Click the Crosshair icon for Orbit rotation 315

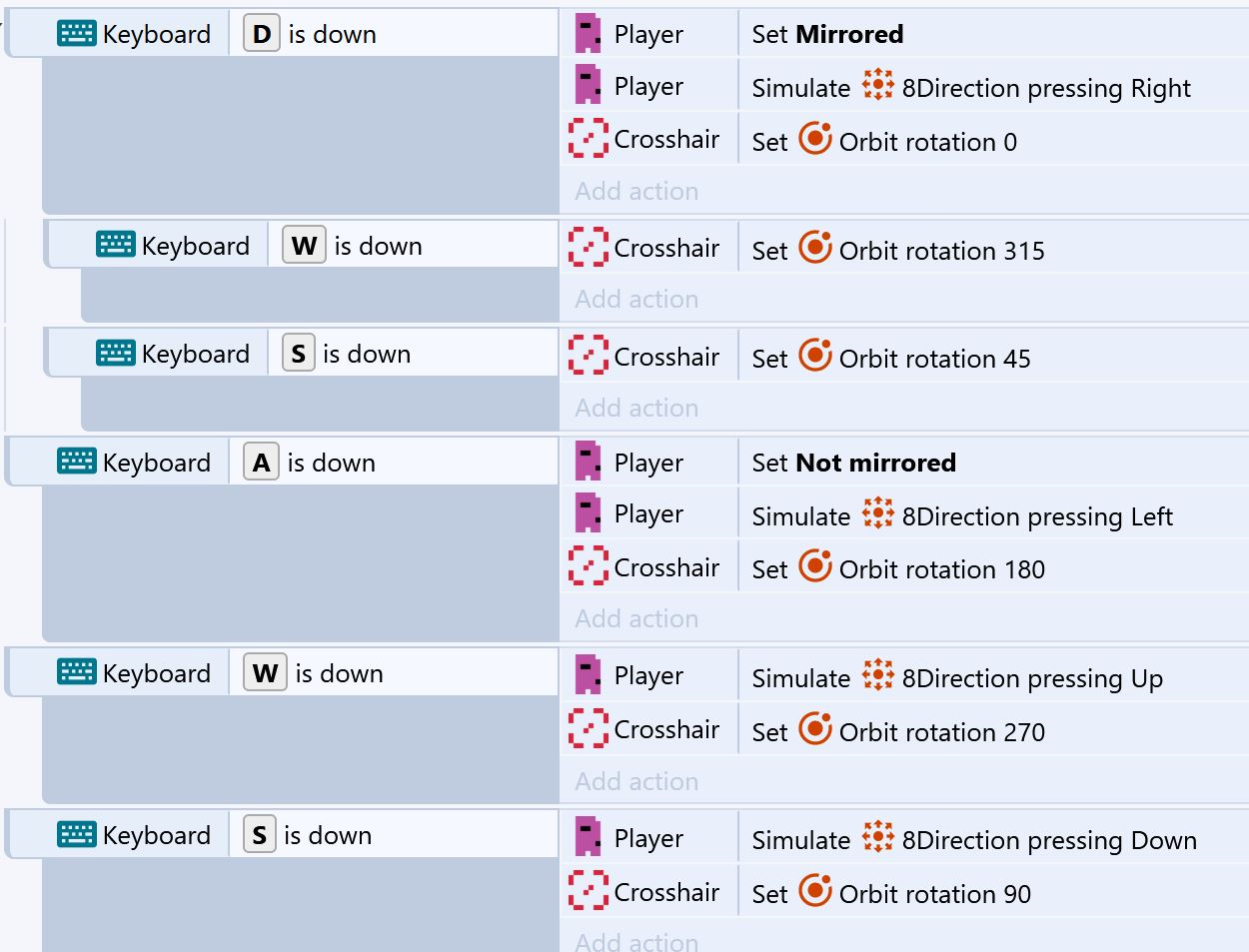pyautogui.click(x=588, y=248)
